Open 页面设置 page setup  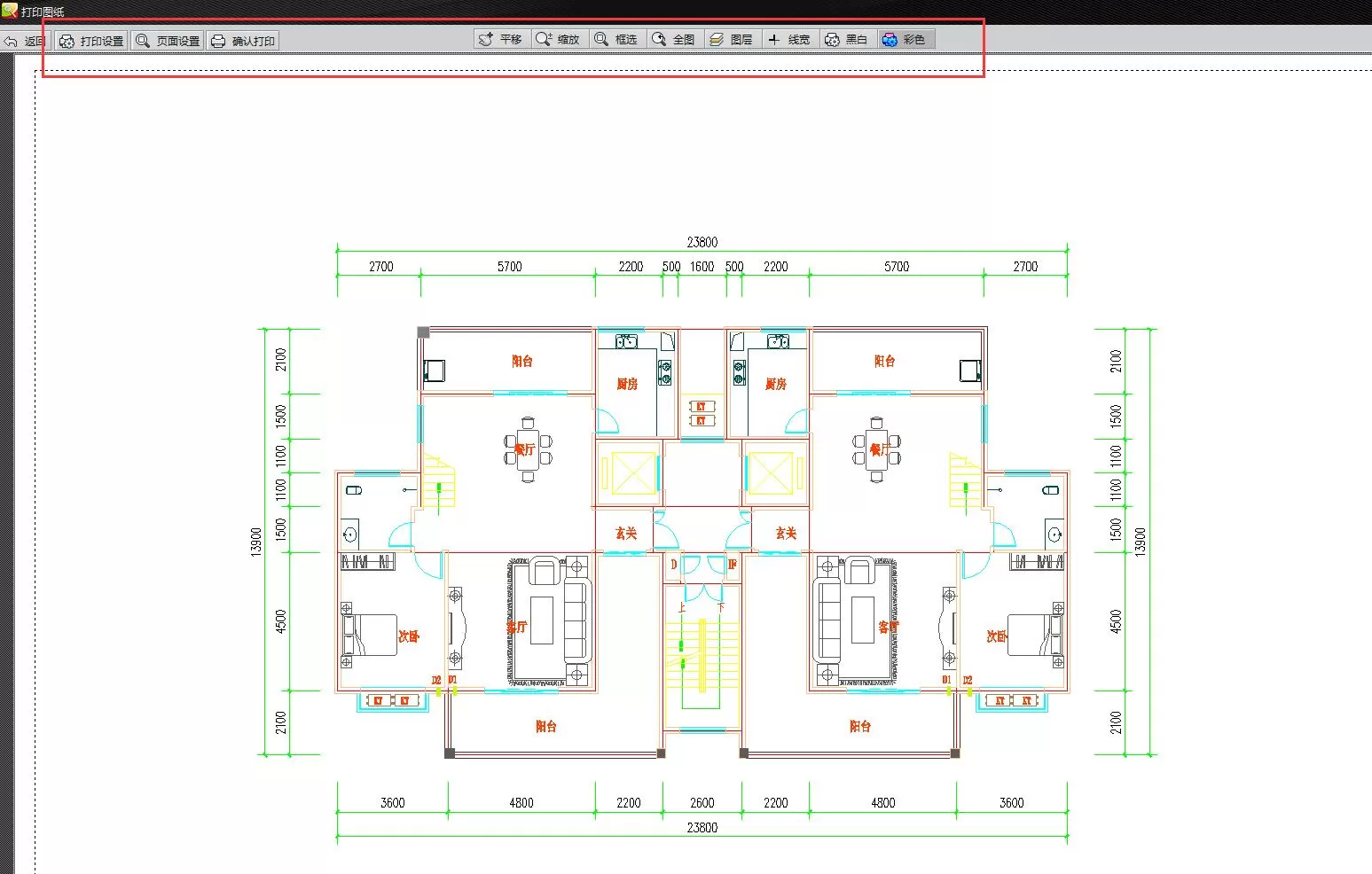pyautogui.click(x=168, y=41)
